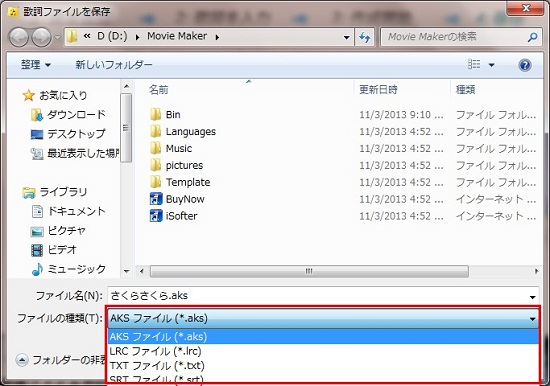Click the magnifier icon in search box

point(532,37)
